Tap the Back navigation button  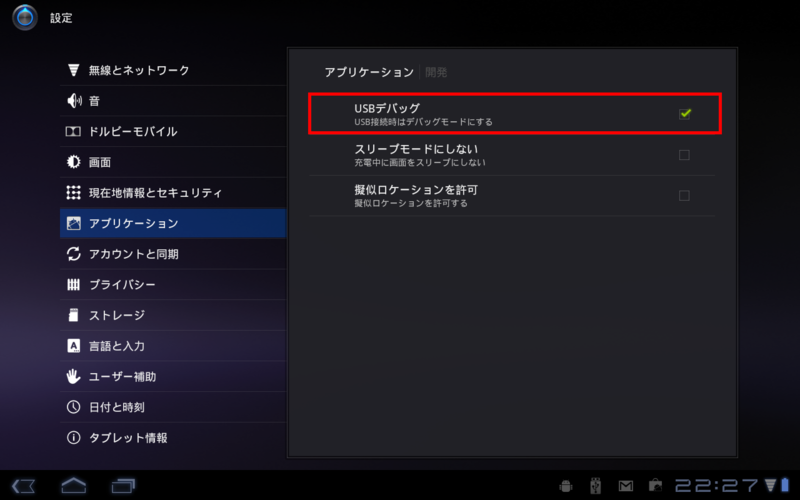coord(23,486)
